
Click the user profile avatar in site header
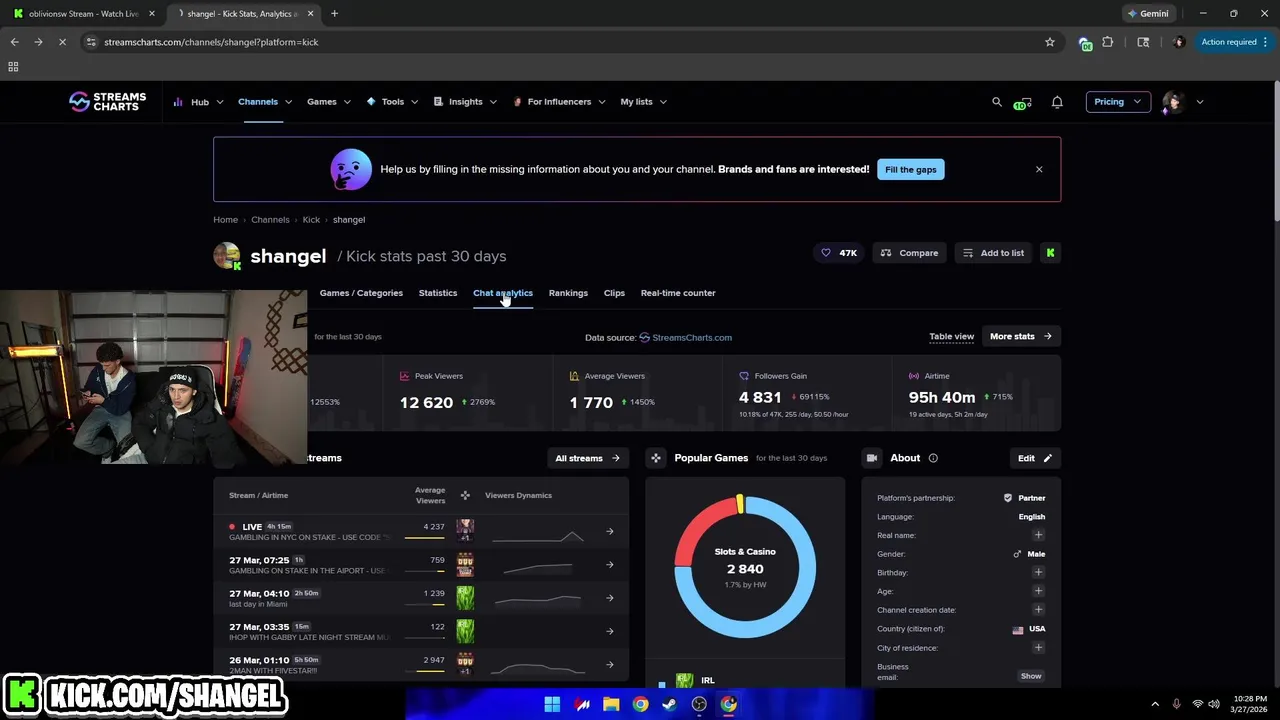click(1173, 102)
